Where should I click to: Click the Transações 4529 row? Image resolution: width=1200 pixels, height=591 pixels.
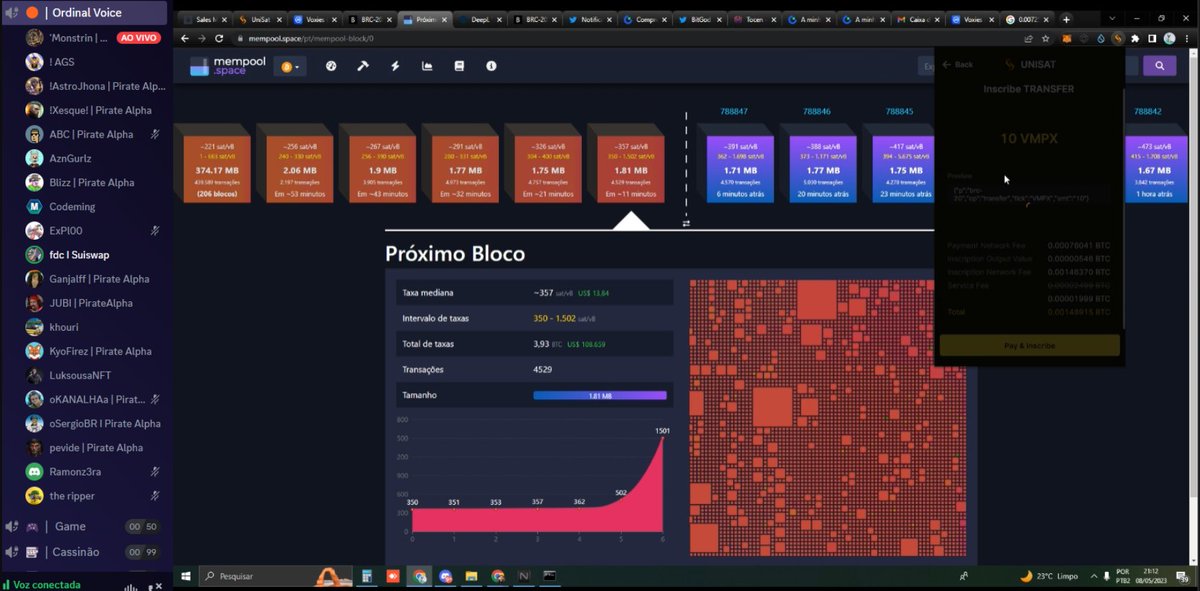(x=535, y=369)
